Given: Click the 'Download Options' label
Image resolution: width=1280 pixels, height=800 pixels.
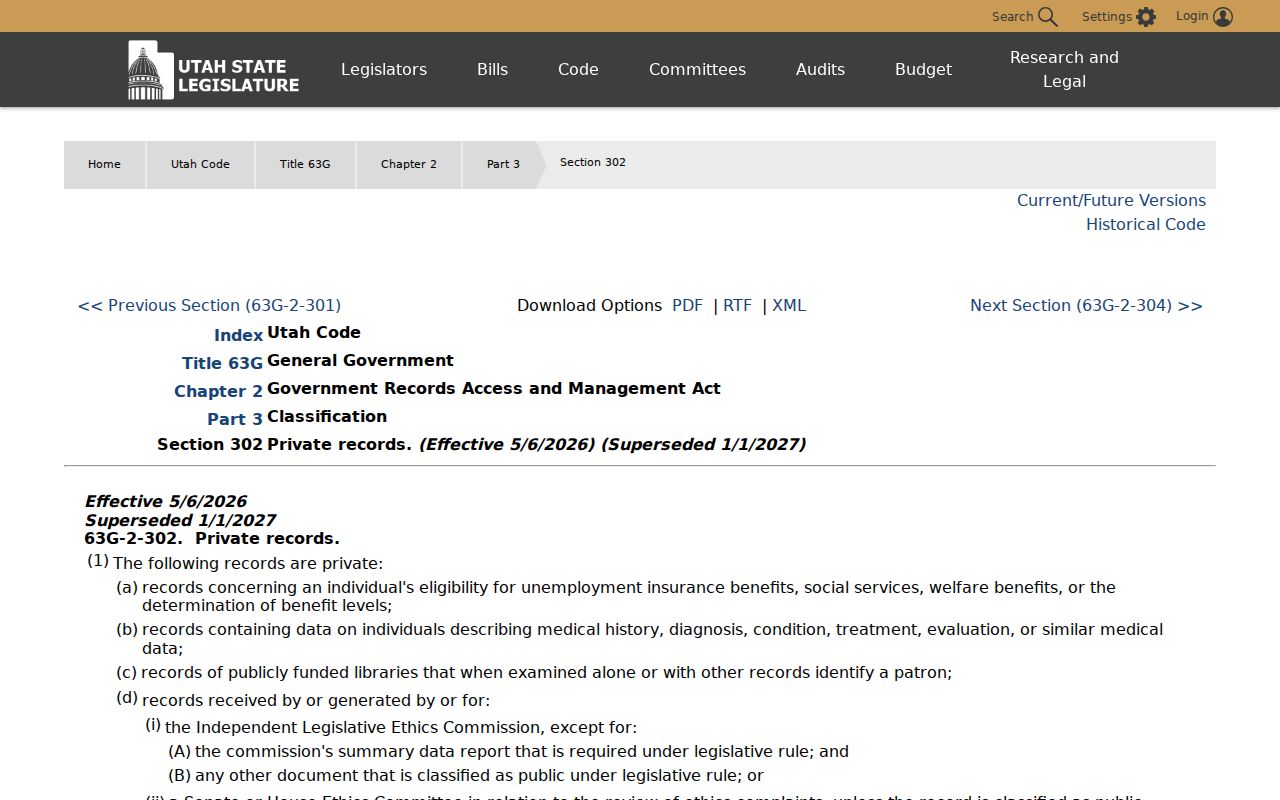Looking at the screenshot, I should pyautogui.click(x=589, y=305).
